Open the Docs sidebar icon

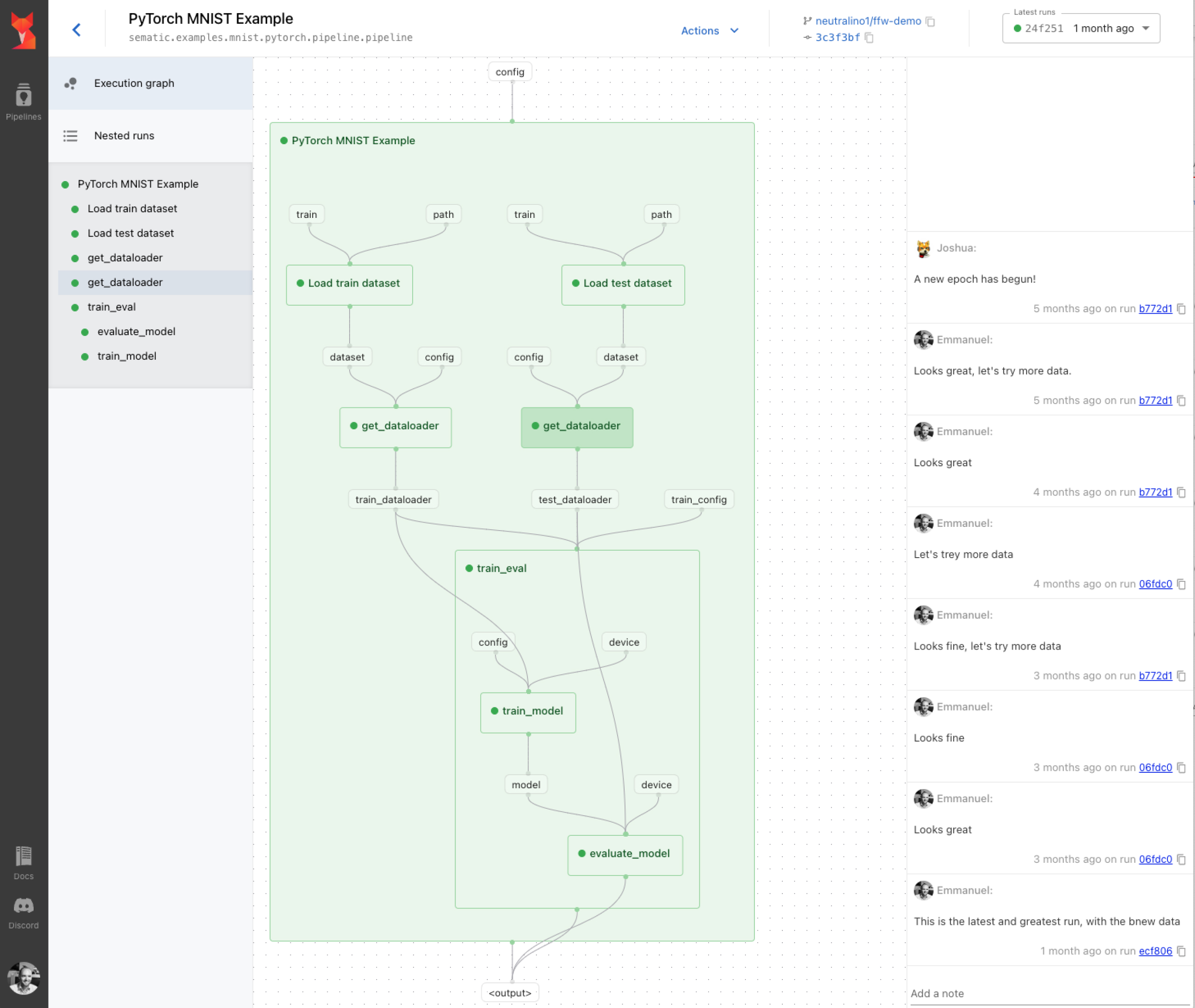point(23,862)
